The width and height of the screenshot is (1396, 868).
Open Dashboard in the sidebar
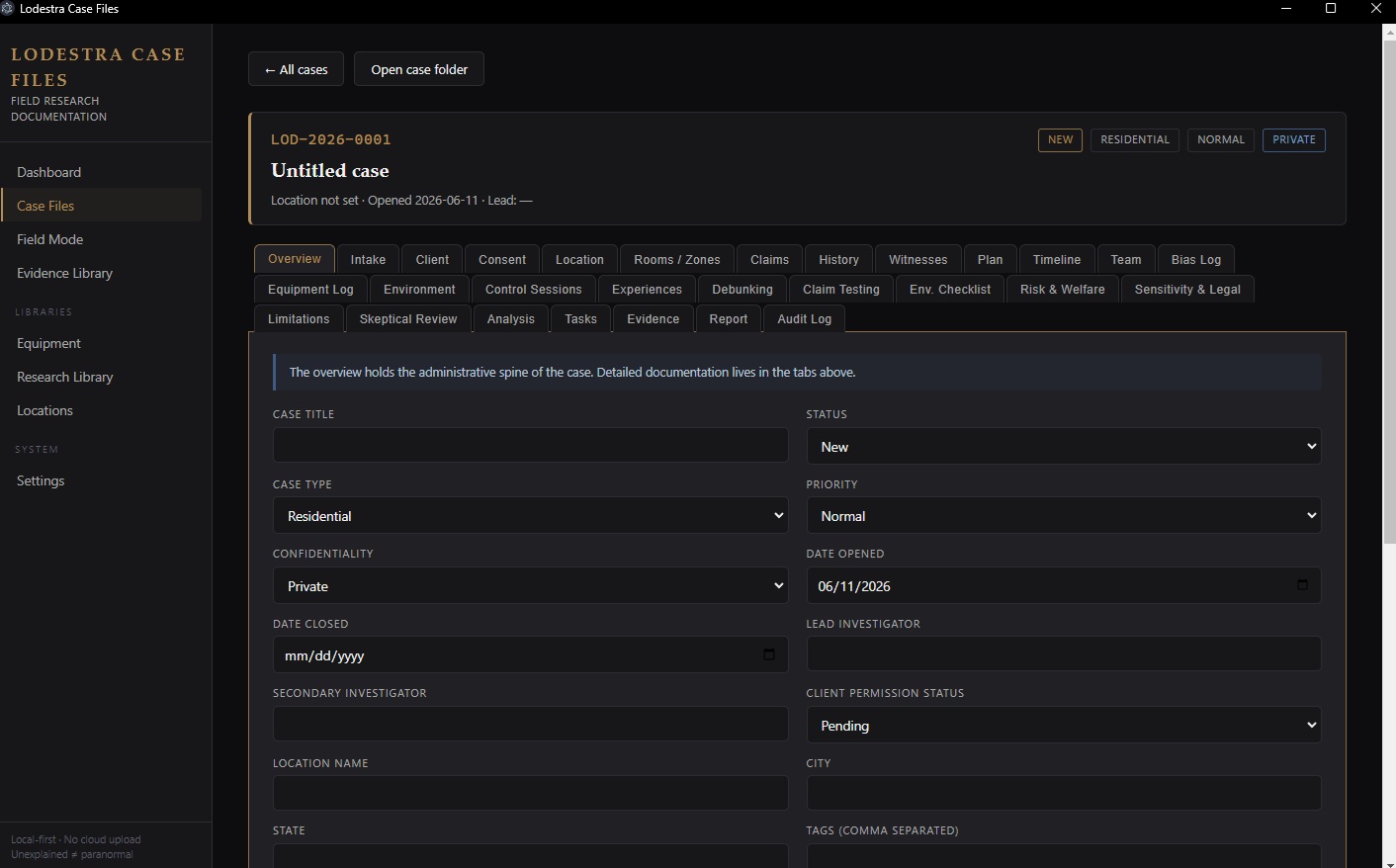101,172
